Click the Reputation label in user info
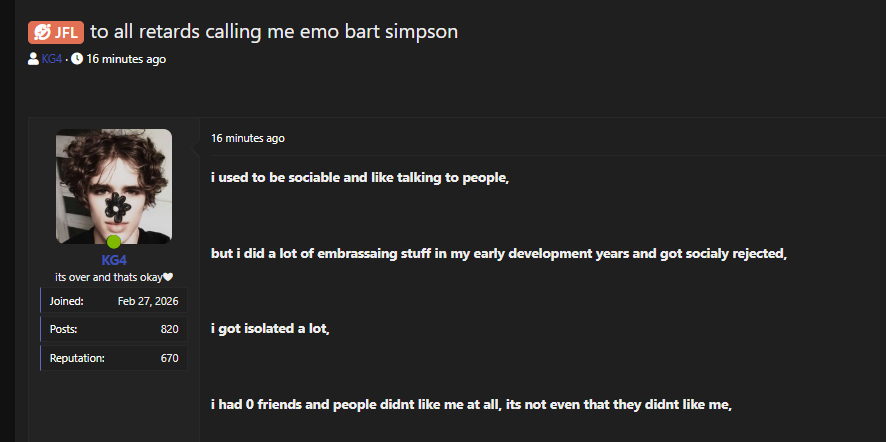 [77, 357]
